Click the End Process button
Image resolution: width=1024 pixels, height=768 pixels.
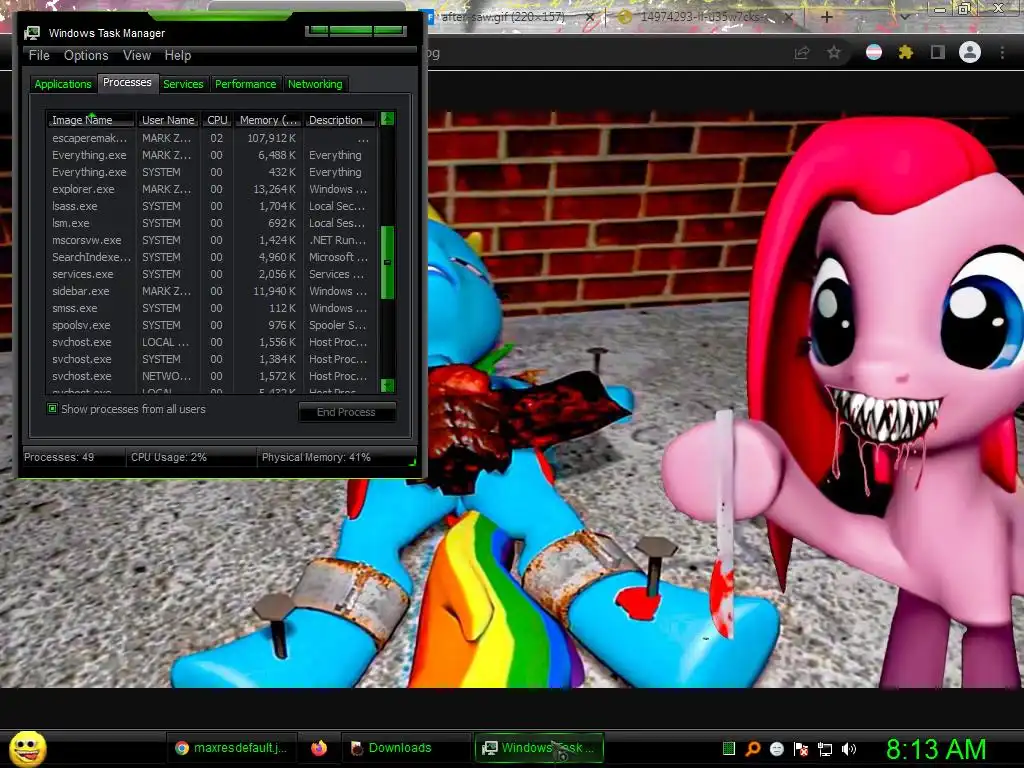tap(346, 412)
